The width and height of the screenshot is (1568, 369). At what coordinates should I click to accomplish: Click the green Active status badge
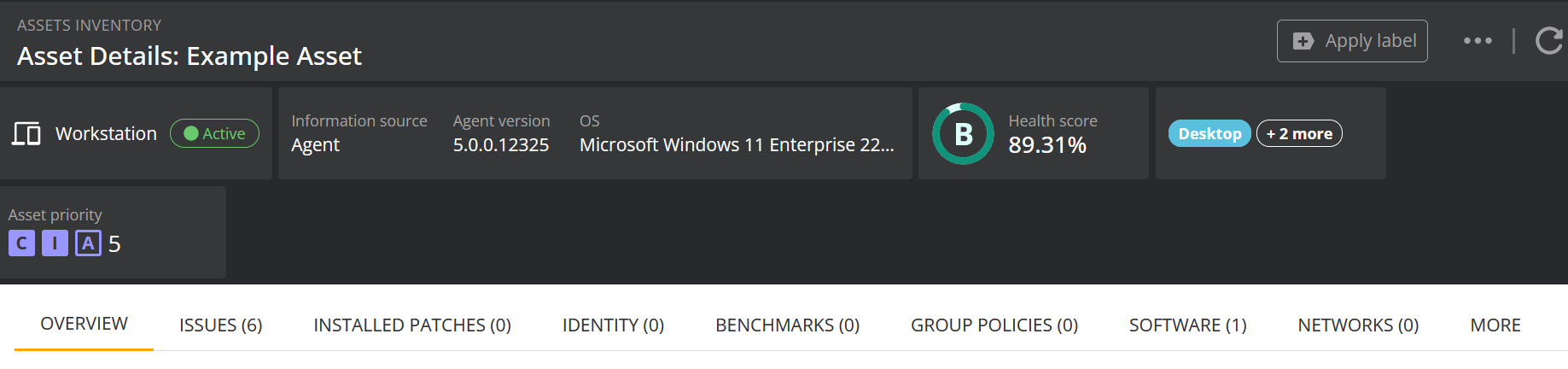214,134
